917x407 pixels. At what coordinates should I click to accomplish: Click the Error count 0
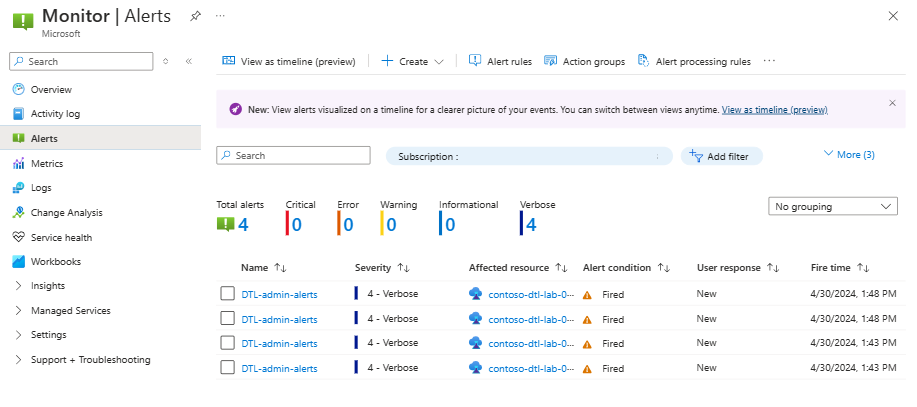click(x=348, y=225)
